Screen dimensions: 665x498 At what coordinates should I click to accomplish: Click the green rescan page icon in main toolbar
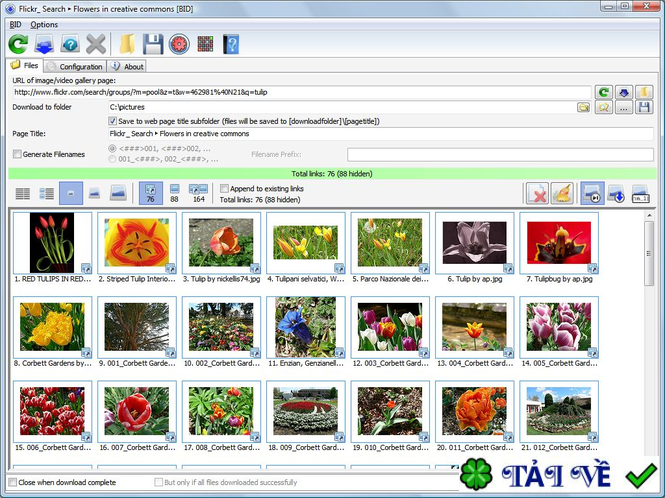point(18,44)
